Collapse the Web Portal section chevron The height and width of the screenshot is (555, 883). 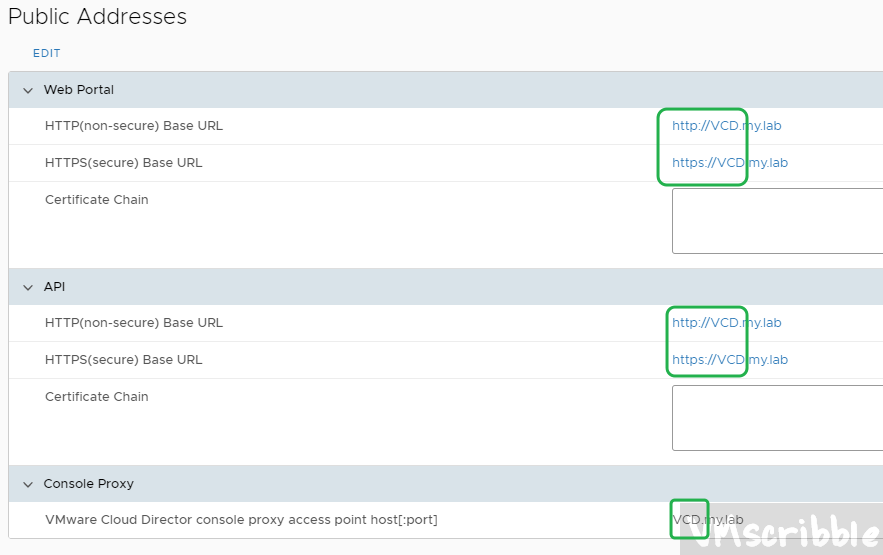tap(28, 90)
